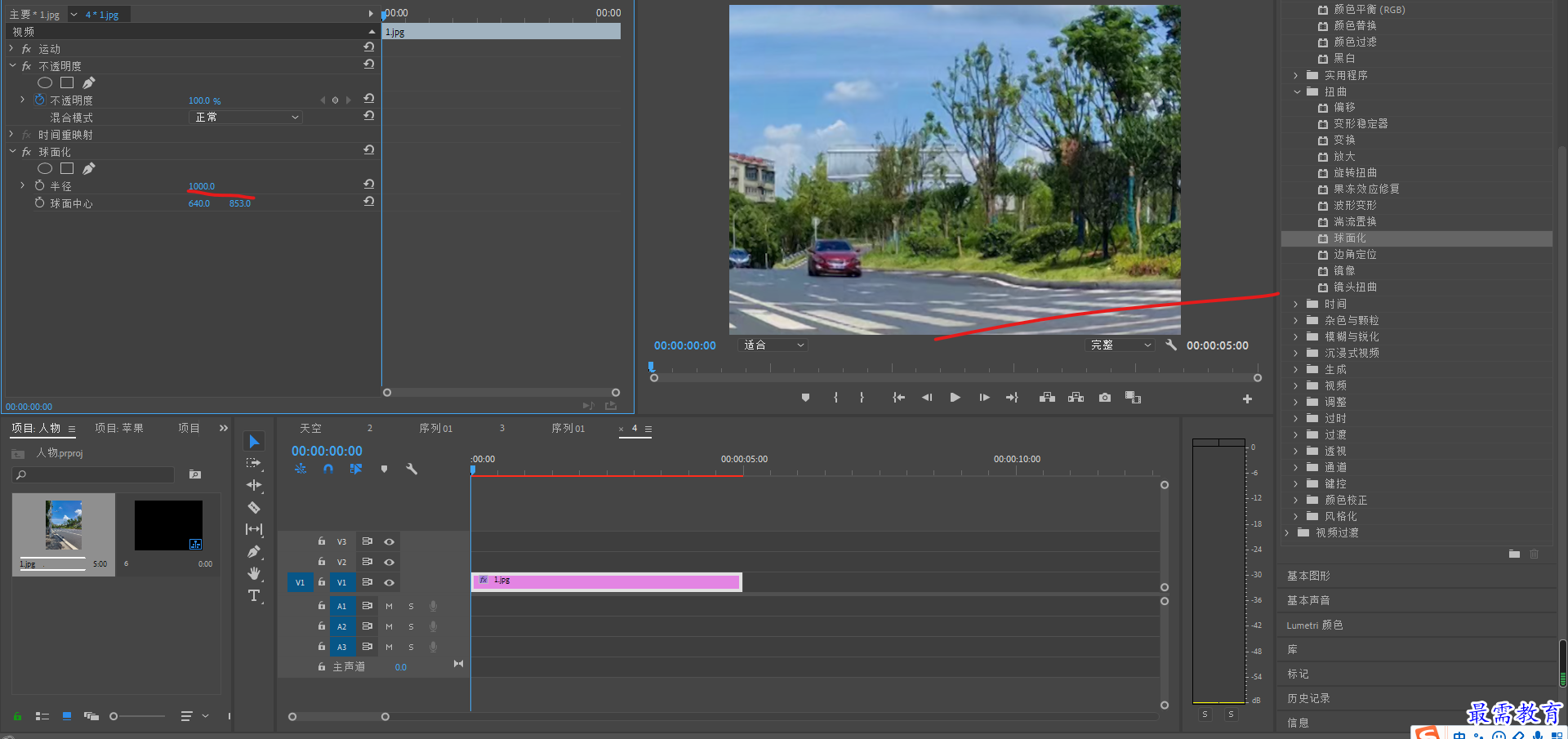The image size is (1568, 739).
Task: Reset the 球面中心 parameter
Action: coord(369,202)
